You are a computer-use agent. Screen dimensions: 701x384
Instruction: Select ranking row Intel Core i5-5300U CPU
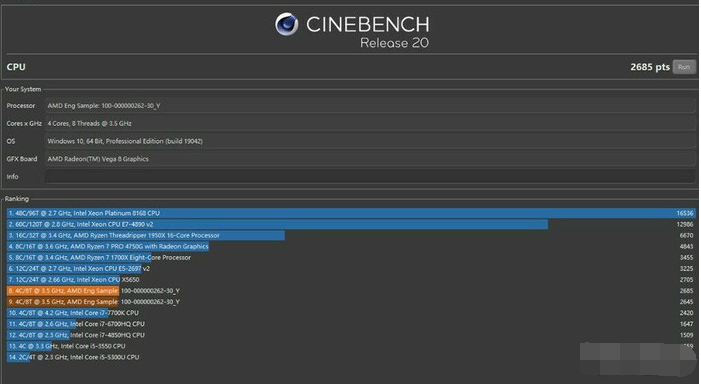click(351, 357)
